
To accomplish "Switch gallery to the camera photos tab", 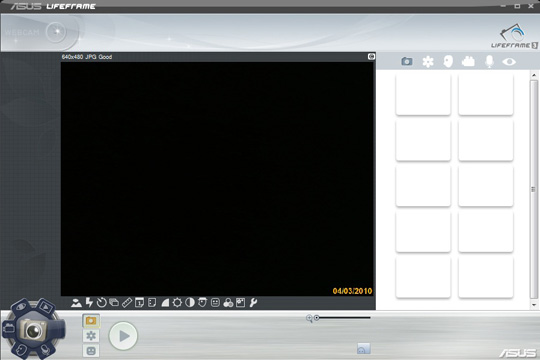I will click(407, 61).
